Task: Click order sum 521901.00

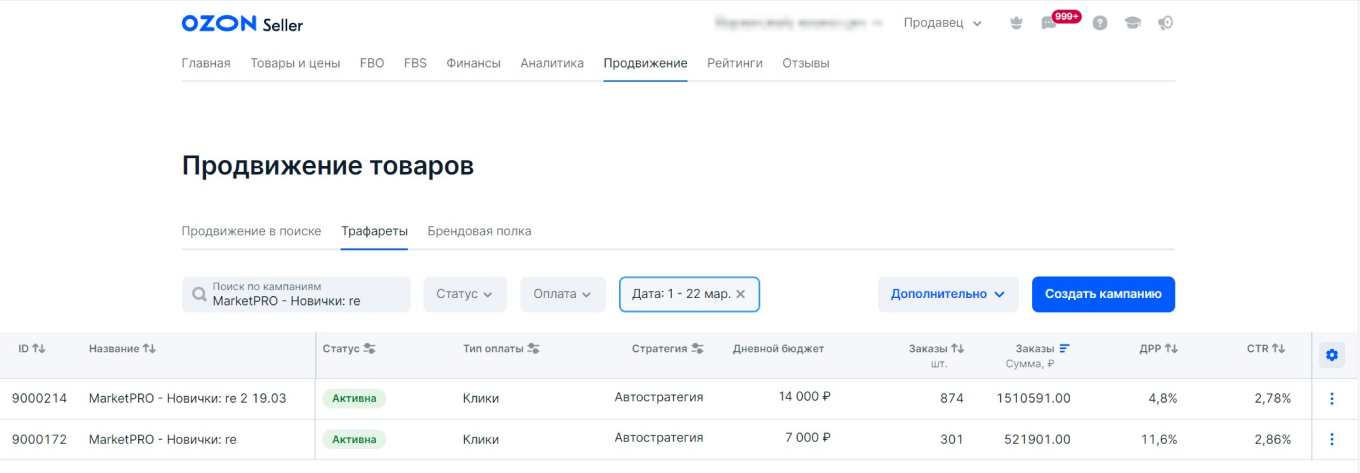Action: (x=1037, y=438)
